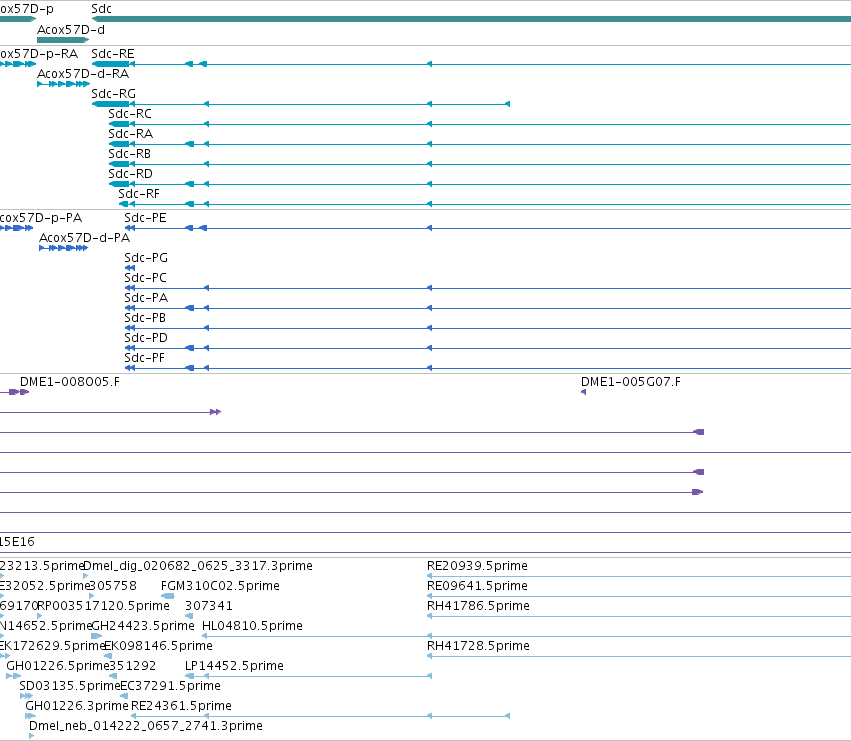Click the Sdc-PC protein label
Image resolution: width=851 pixels, height=741 pixels.
click(x=145, y=278)
